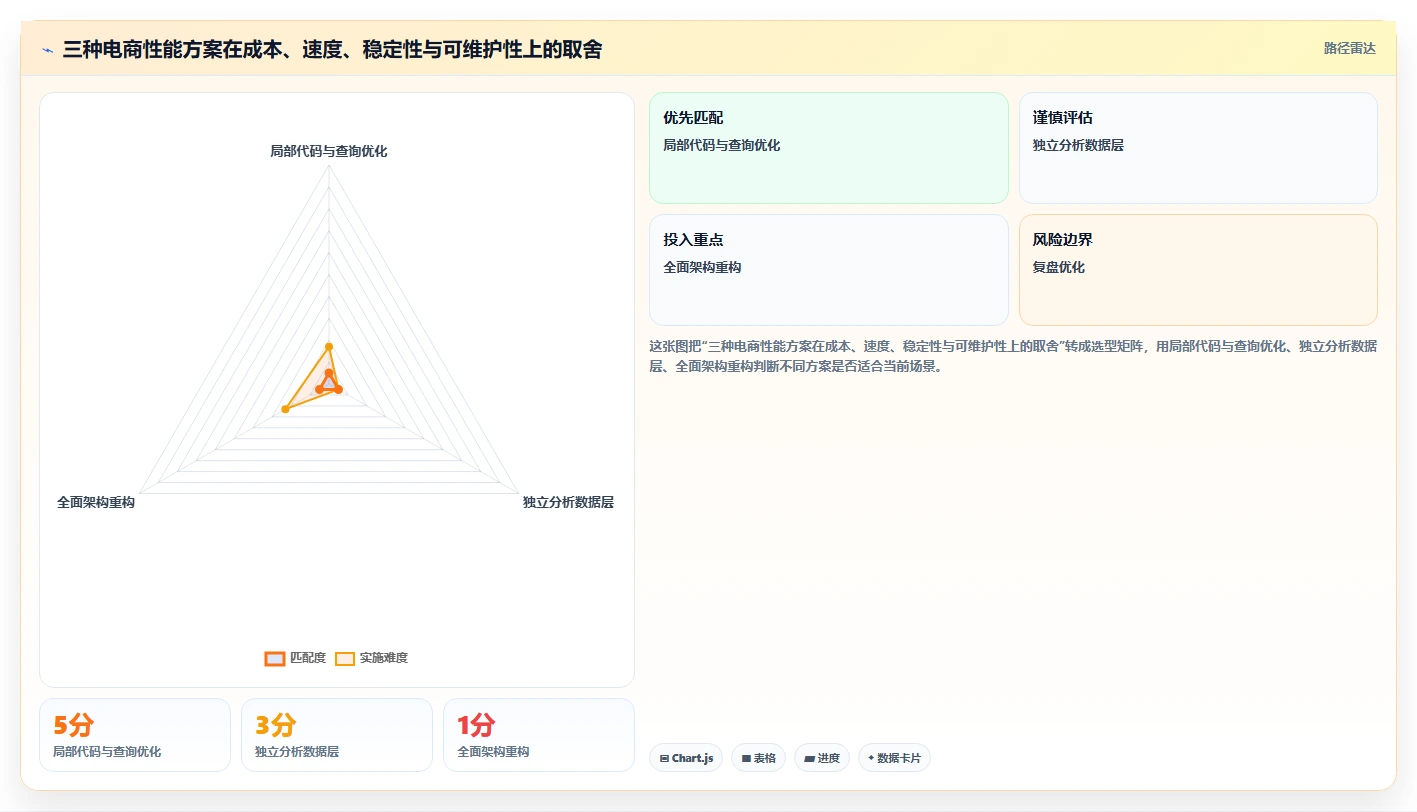Screen dimensions: 1417x812
Task: Click 复盘优化 text in 风险边界 card
Action: [x=1059, y=267]
